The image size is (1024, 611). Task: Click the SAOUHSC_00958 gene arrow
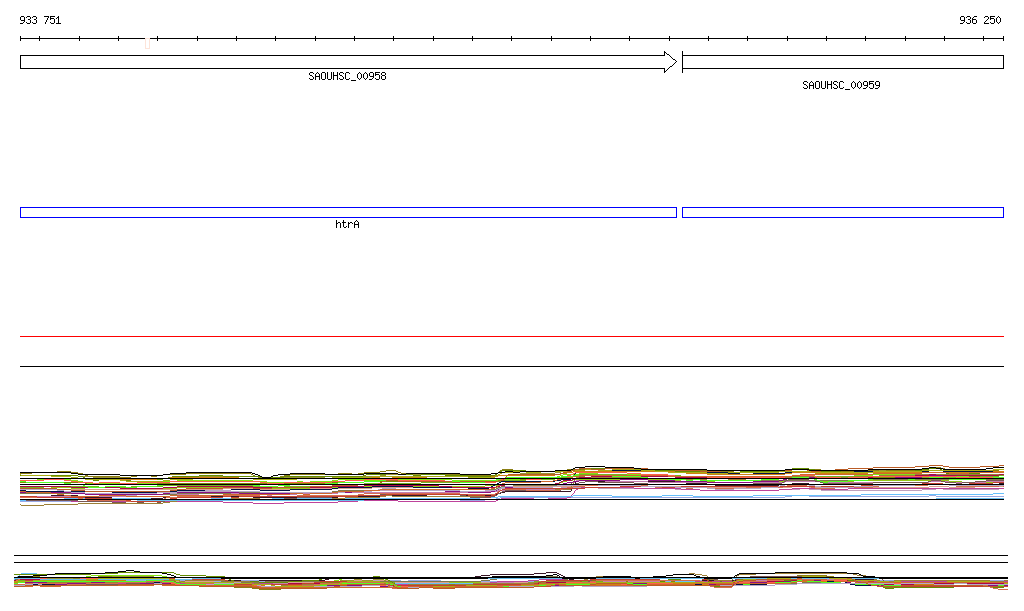tap(340, 62)
